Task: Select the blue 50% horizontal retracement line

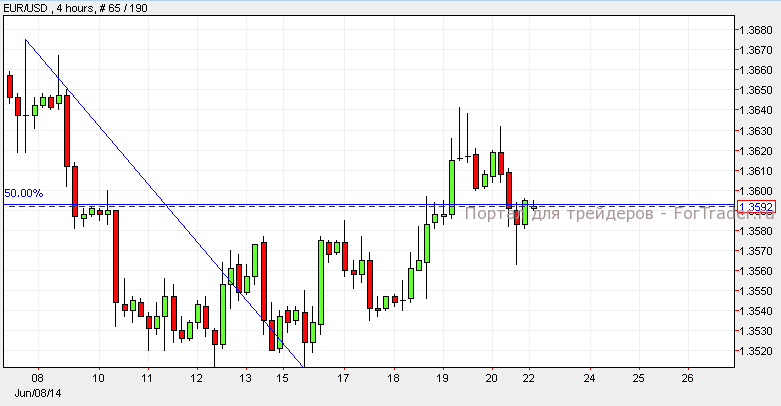Action: click(369, 204)
